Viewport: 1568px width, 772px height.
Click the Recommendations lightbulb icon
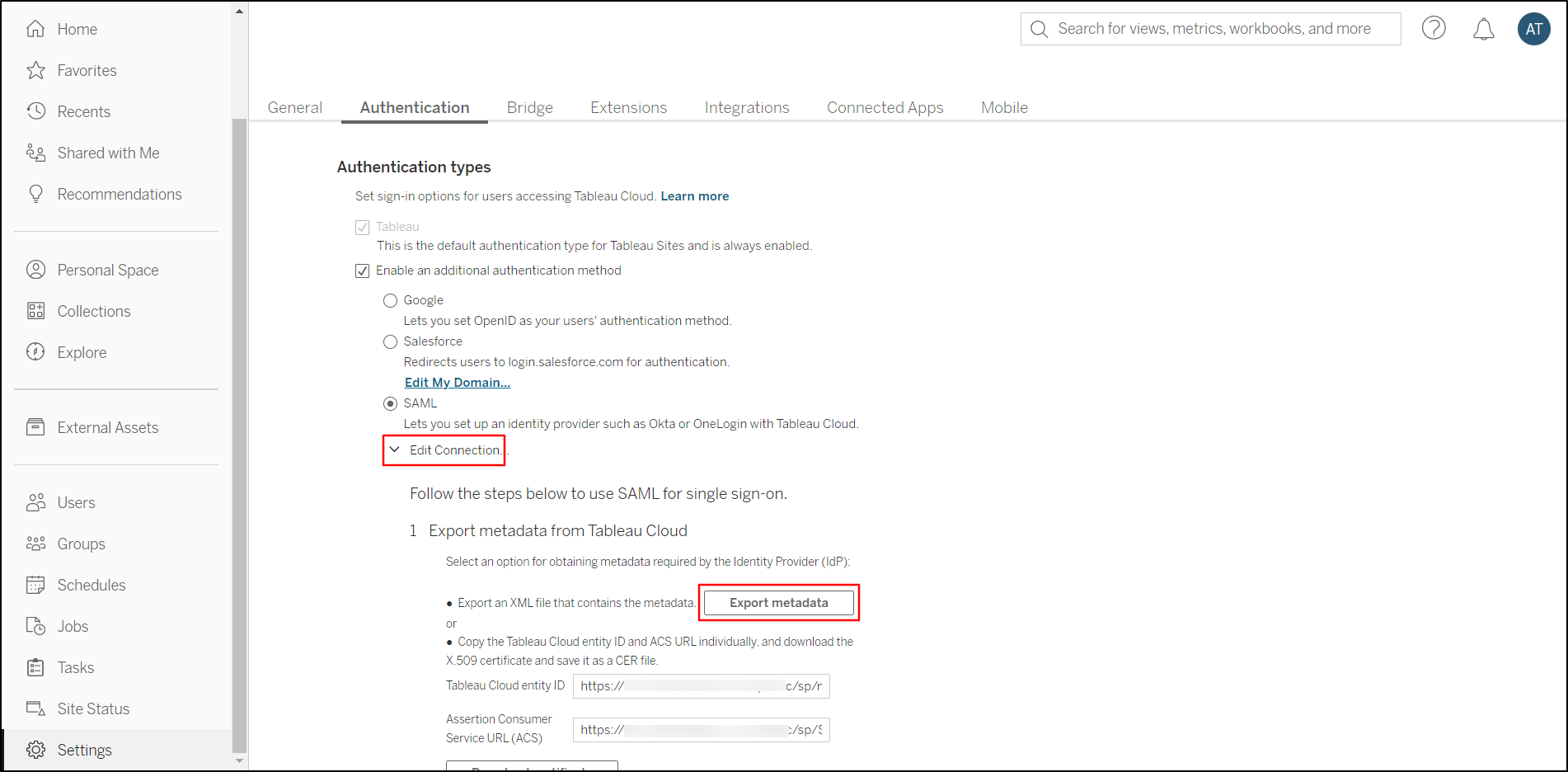coord(35,194)
